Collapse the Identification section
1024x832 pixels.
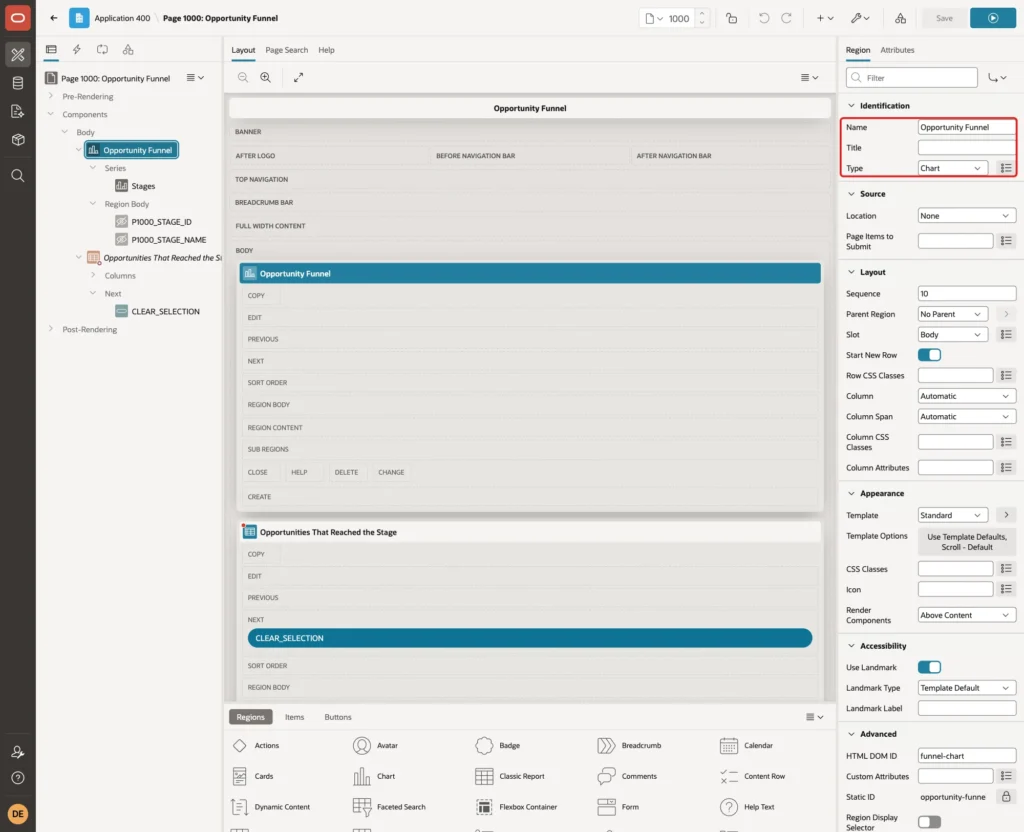pyautogui.click(x=851, y=106)
